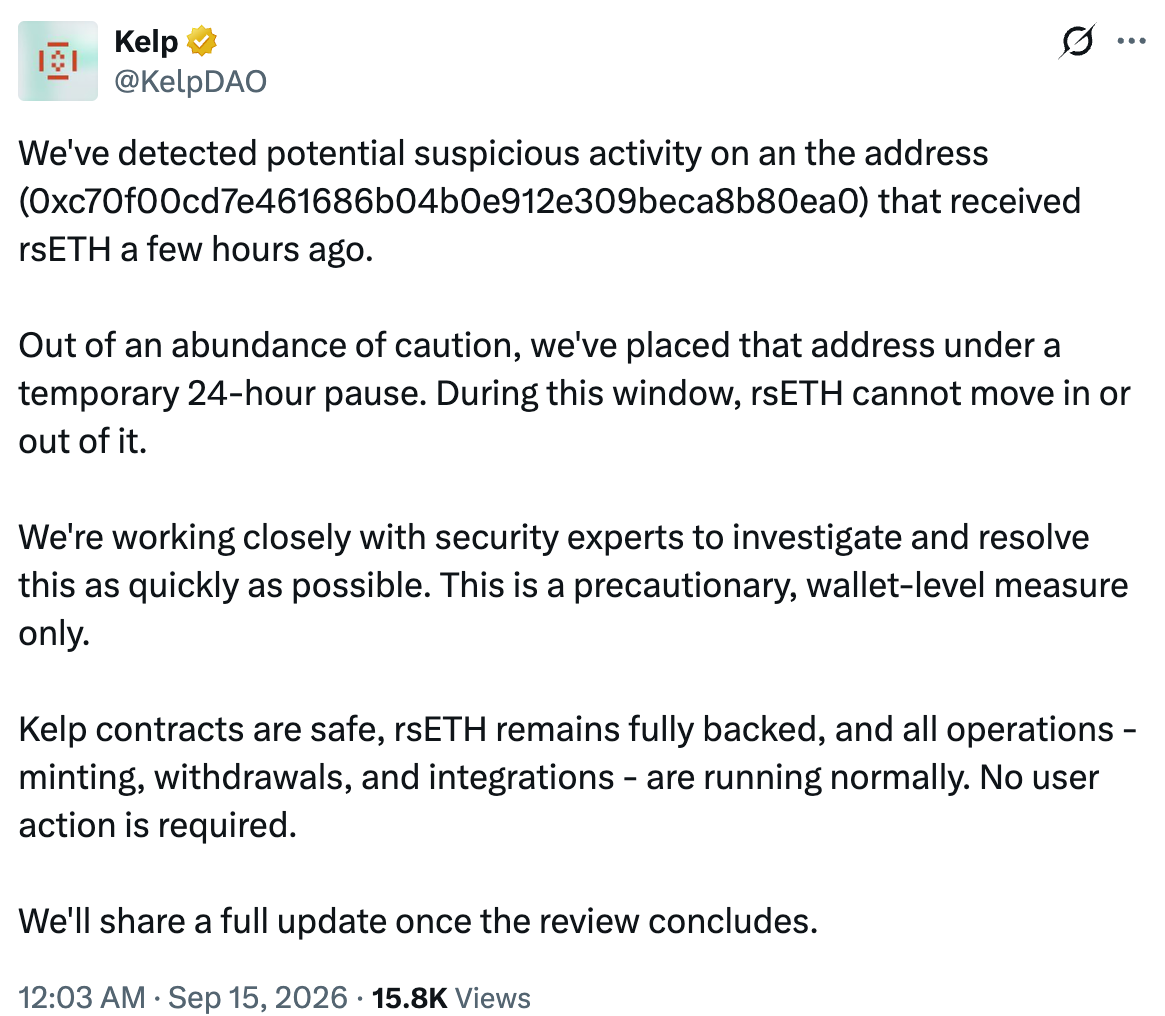Click the "We've detected potential suspicious activity" line
Screen dimensions: 1165x1016
click(503, 154)
